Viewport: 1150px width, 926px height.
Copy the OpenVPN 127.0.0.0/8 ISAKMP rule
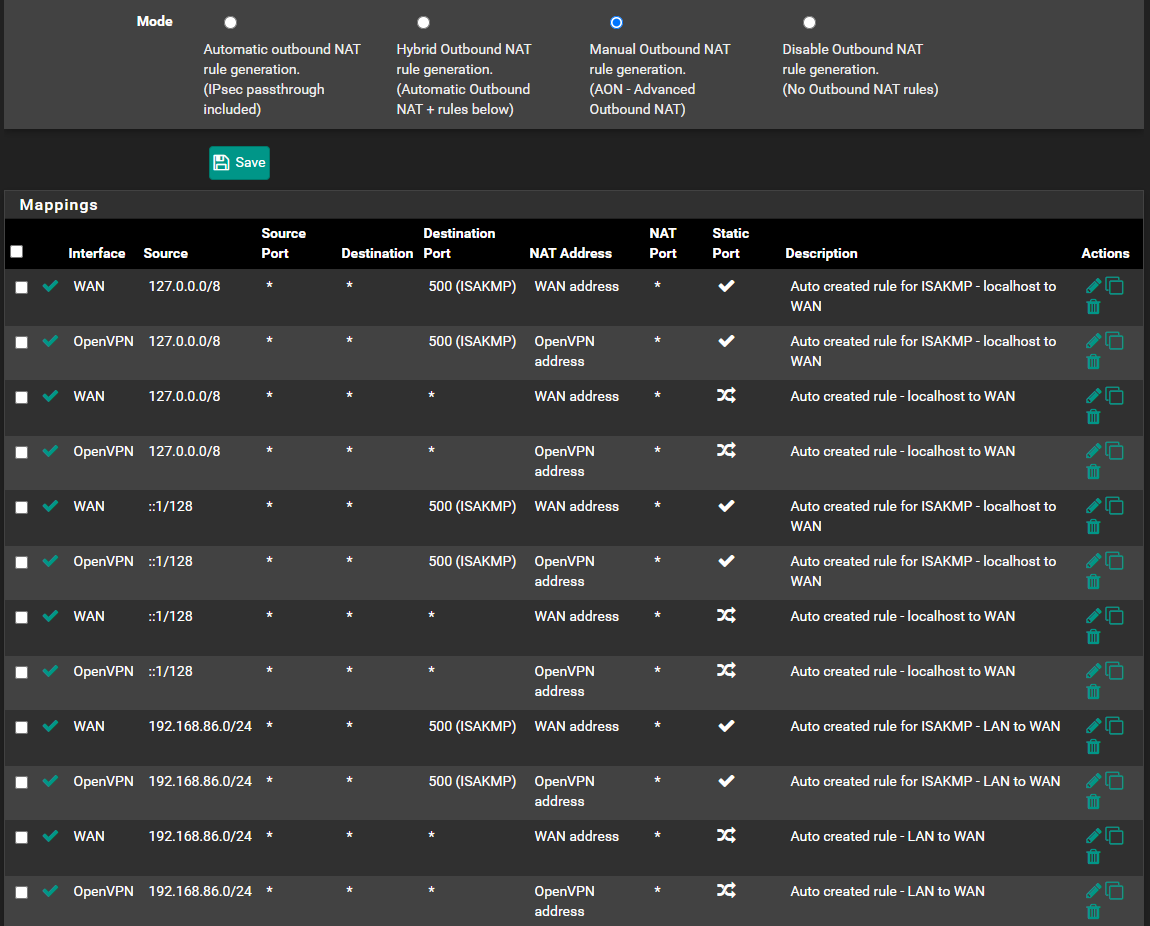pos(1115,341)
